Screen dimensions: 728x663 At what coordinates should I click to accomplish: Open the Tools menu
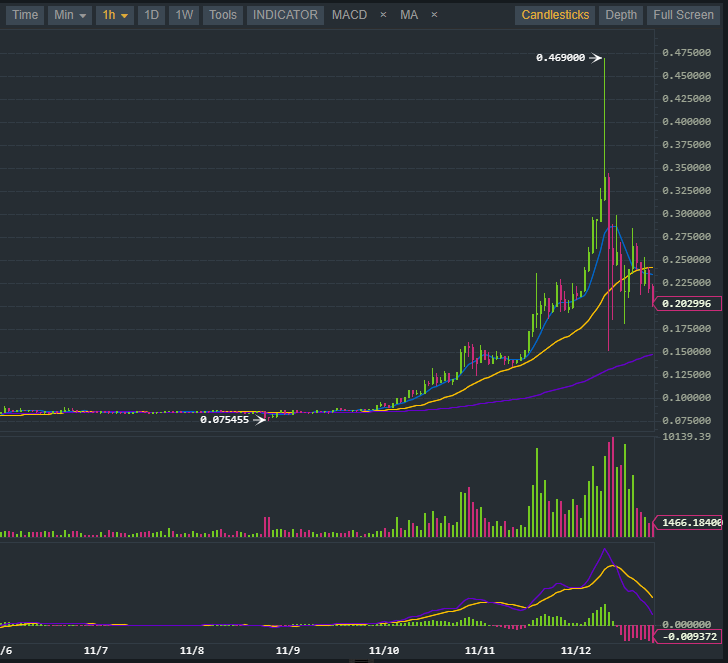[x=223, y=15]
